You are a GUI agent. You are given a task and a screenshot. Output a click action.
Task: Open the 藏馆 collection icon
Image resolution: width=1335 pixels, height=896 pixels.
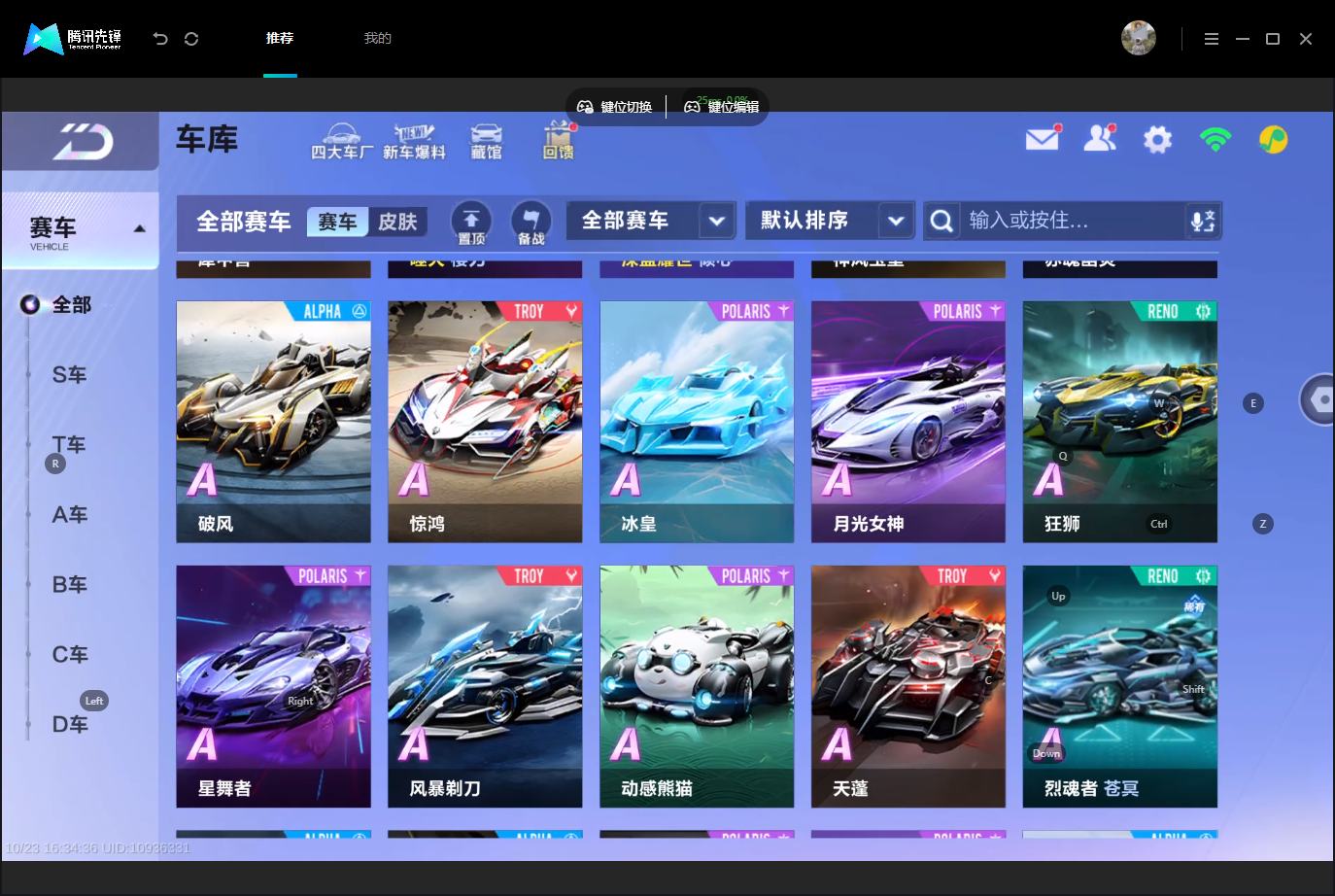tap(486, 142)
